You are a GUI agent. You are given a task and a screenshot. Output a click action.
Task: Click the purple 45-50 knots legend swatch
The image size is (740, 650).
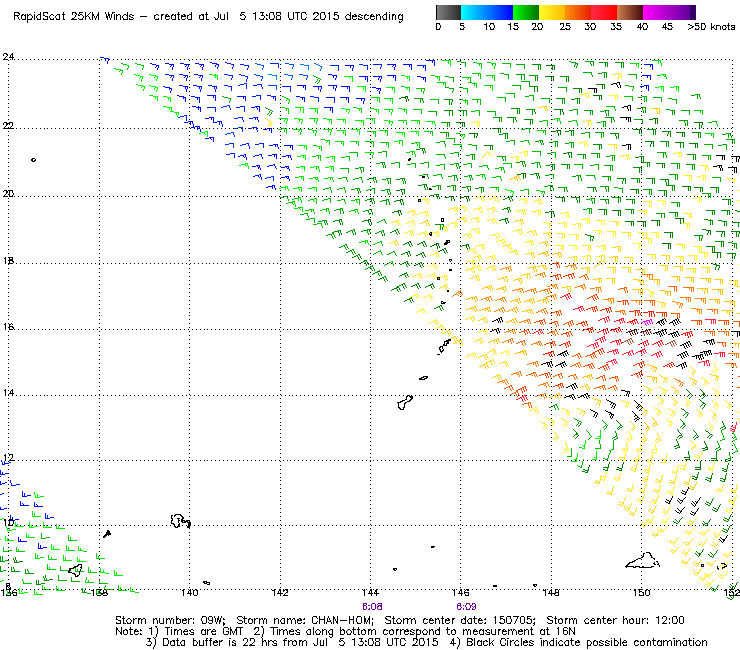(682, 12)
